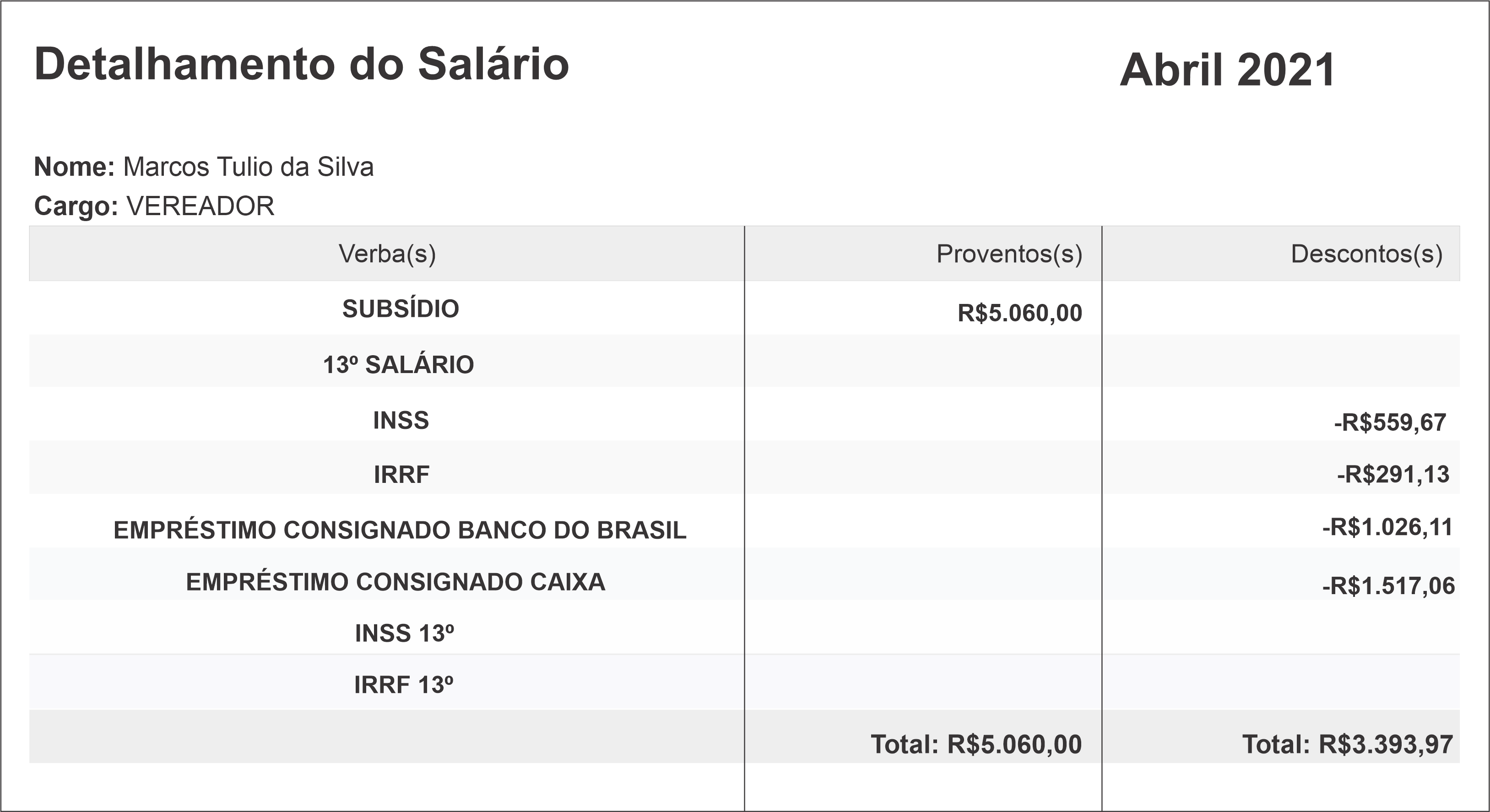Click the Empréstimo Consignado Banco do Brasil label
Image resolution: width=1490 pixels, height=812 pixels.
pyautogui.click(x=400, y=531)
